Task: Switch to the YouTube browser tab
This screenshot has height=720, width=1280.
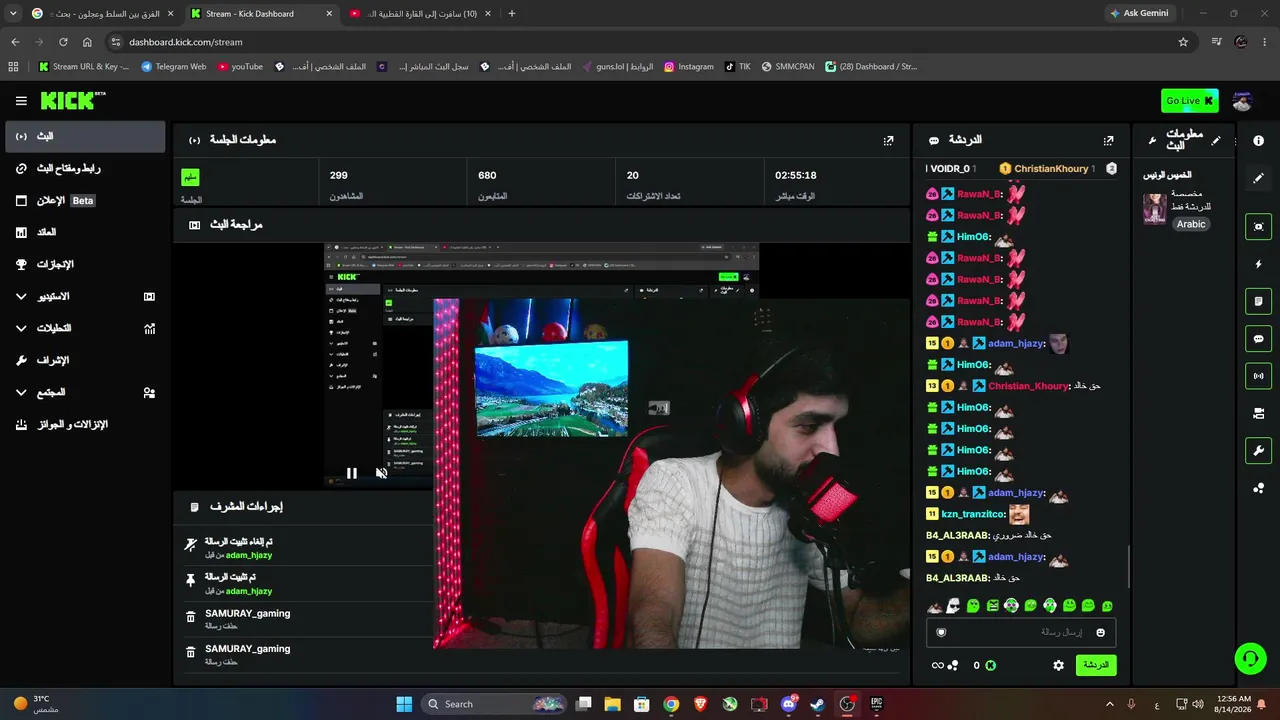Action: tap(420, 14)
